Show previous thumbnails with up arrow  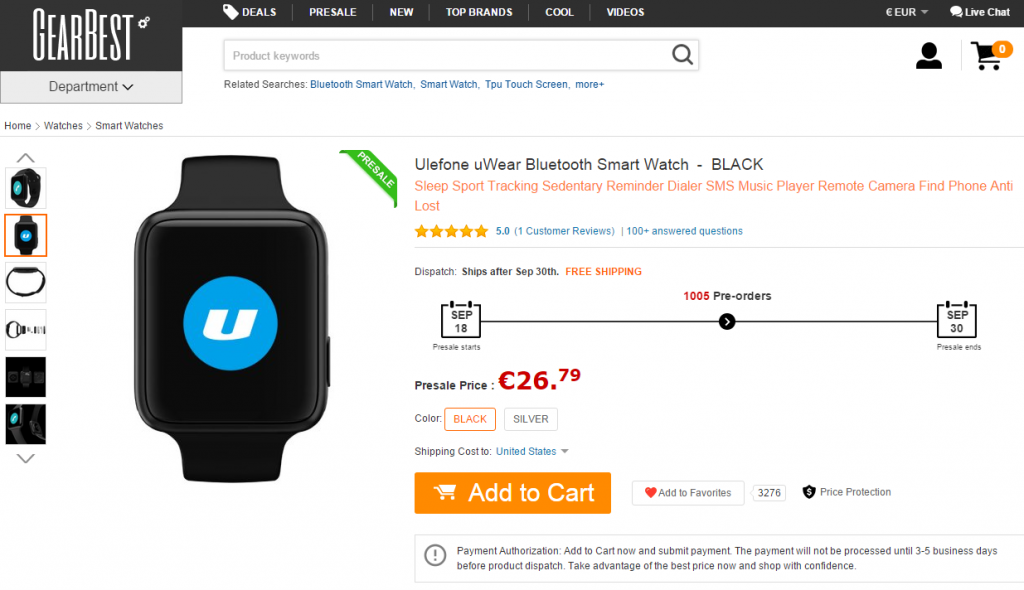25,157
